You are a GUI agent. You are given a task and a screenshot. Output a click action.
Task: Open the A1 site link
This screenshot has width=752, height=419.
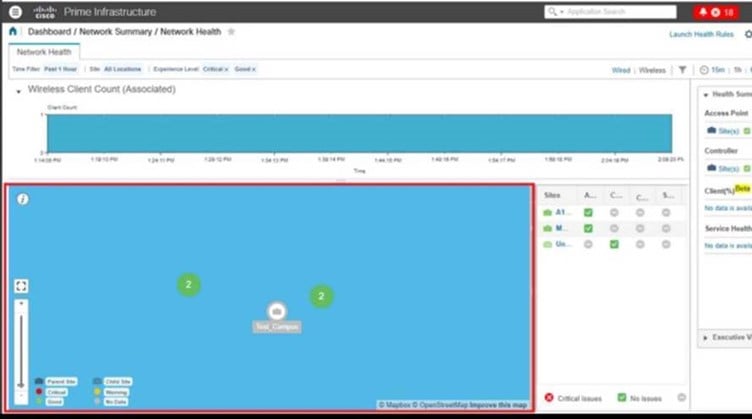561,212
